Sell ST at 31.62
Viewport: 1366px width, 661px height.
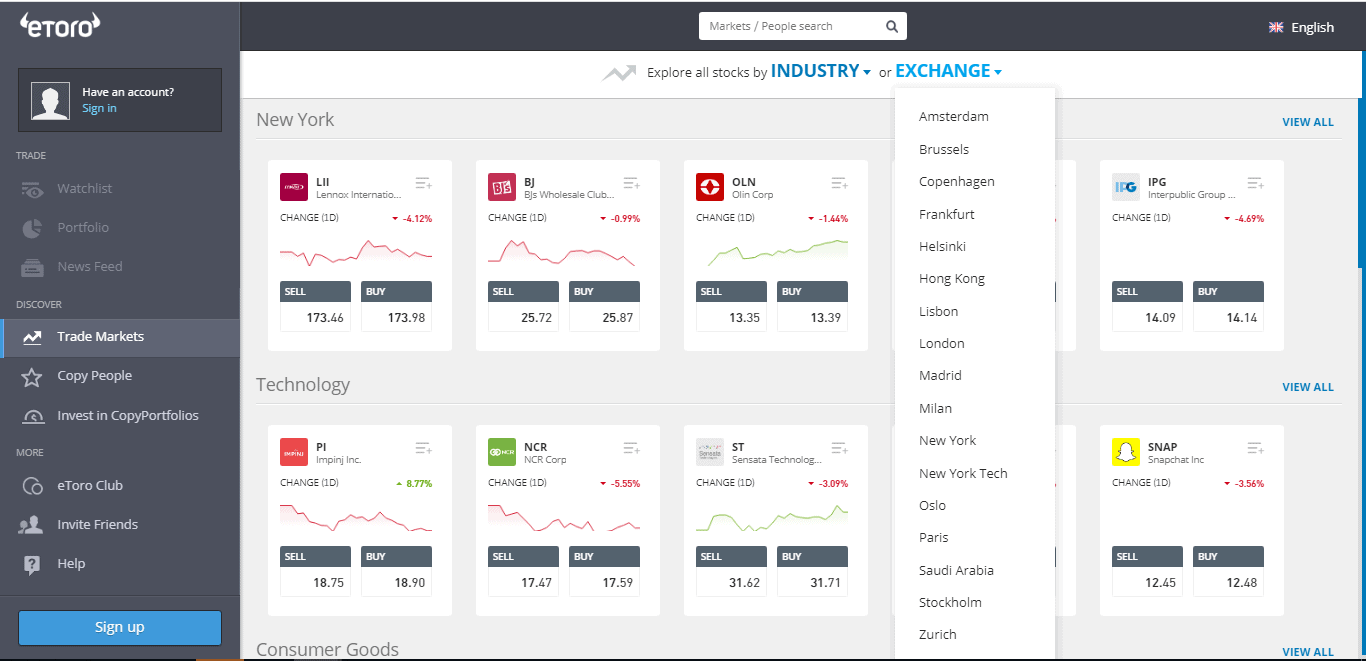[x=732, y=571]
